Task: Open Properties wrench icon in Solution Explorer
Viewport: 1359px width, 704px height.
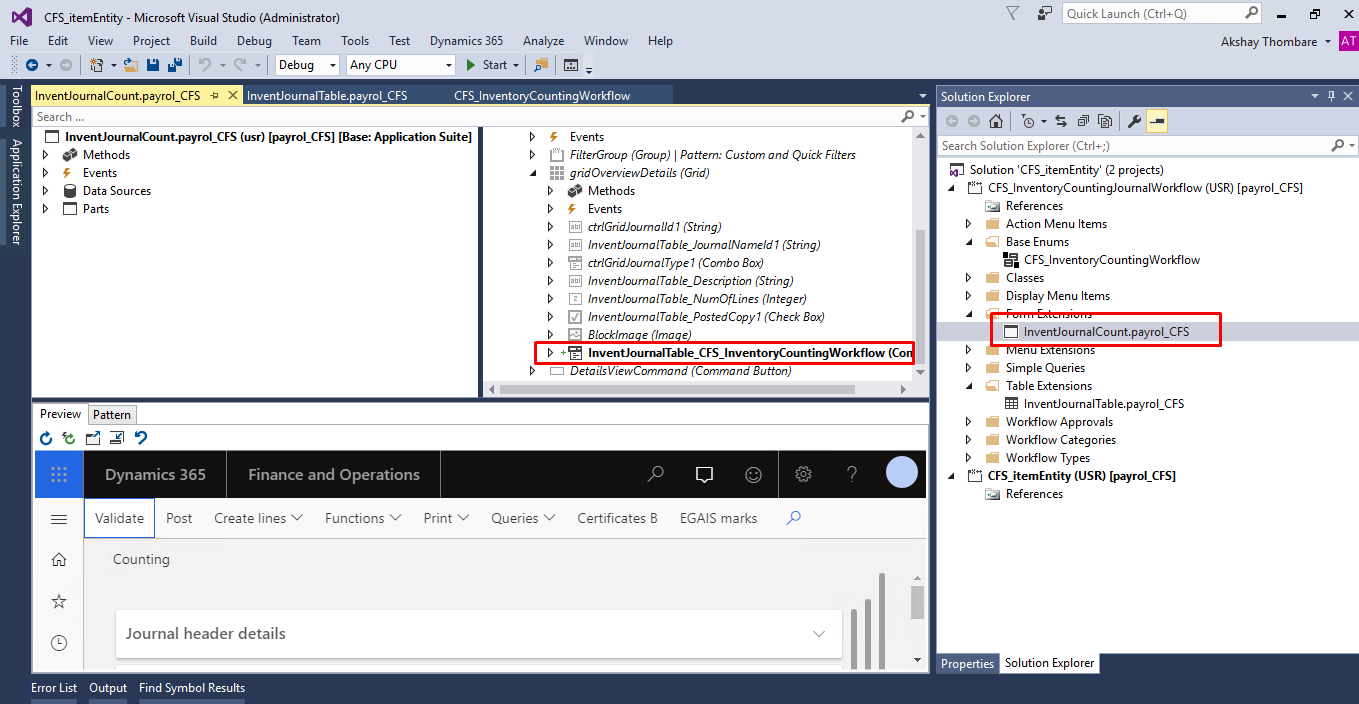Action: (x=1134, y=121)
